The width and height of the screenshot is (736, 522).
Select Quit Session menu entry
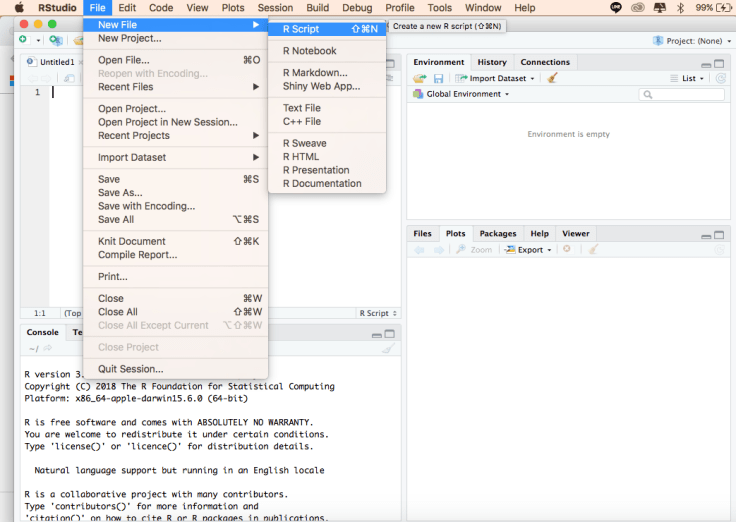point(176,369)
